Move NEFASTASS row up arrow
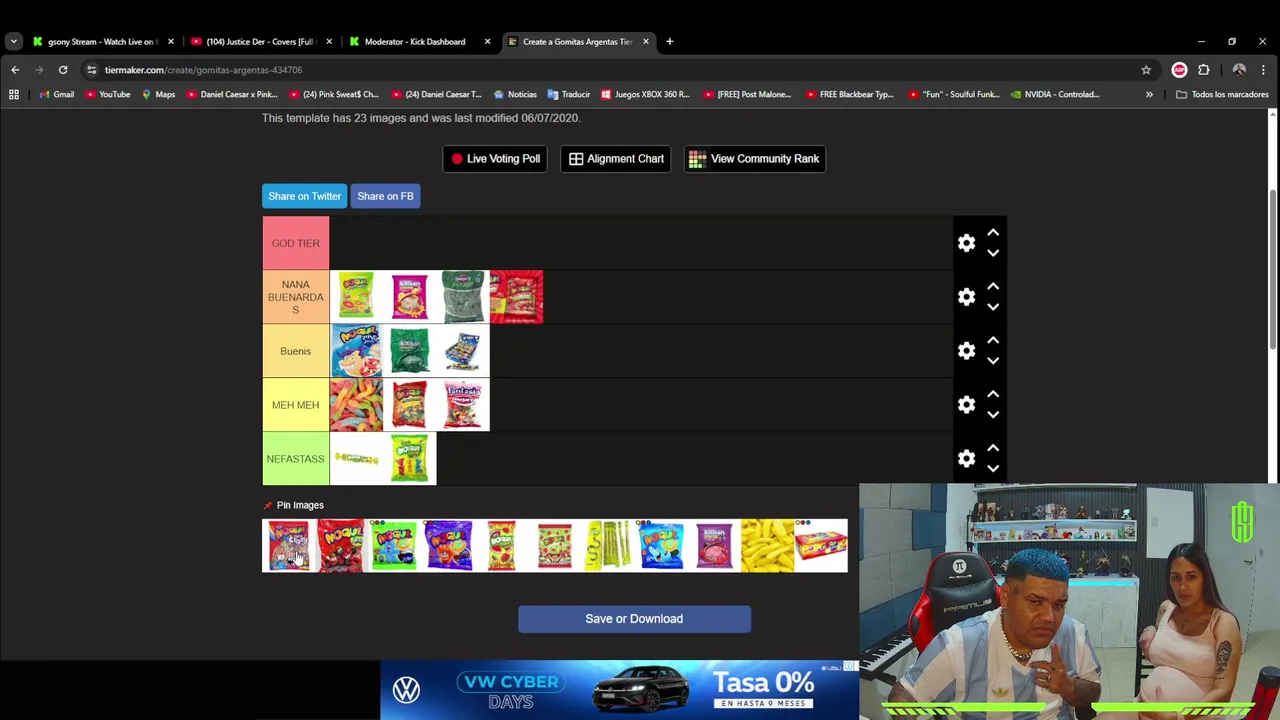This screenshot has height=720, width=1280. 993,448
